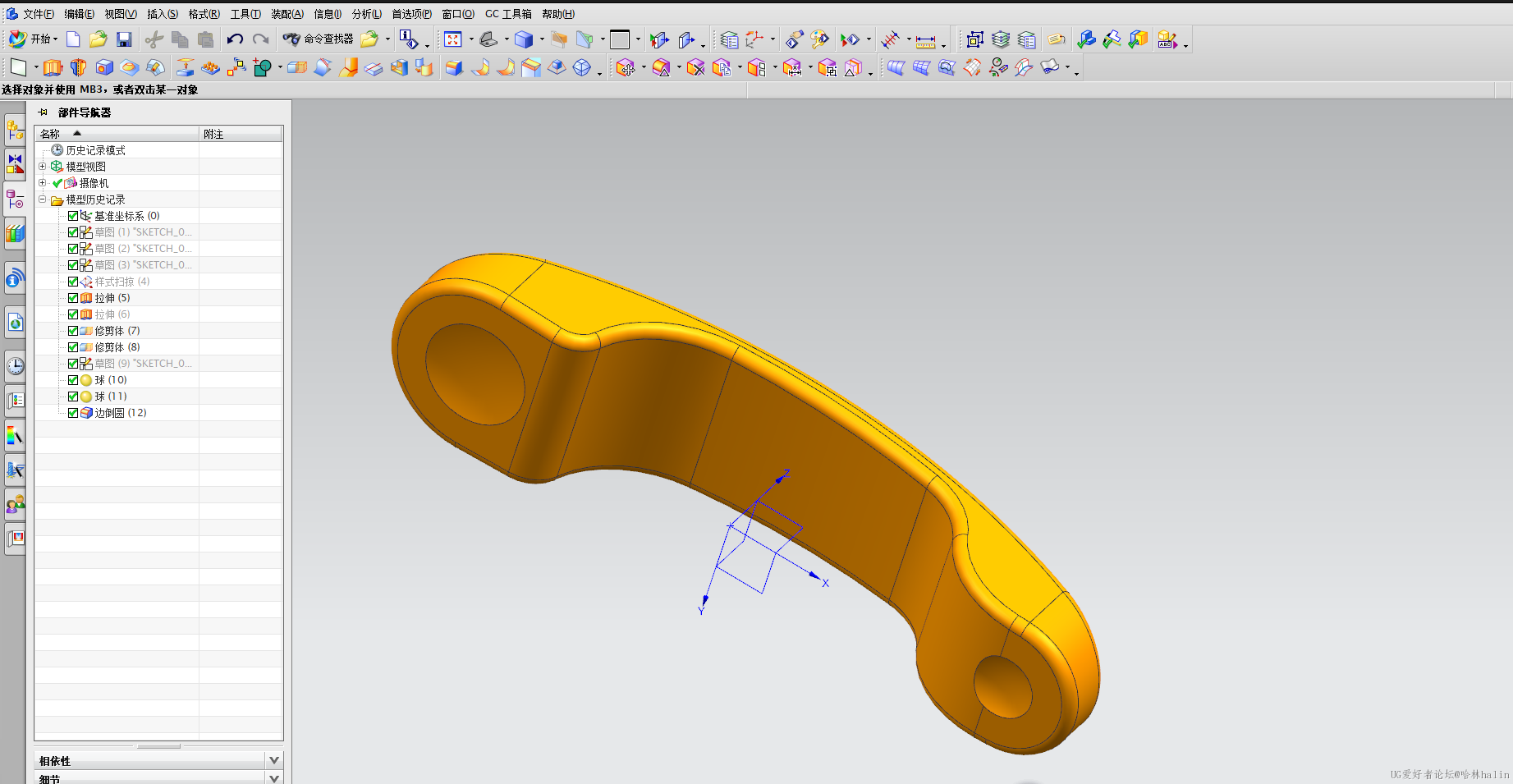
Task: Save the part using the floppy disk icon
Action: coord(124,39)
